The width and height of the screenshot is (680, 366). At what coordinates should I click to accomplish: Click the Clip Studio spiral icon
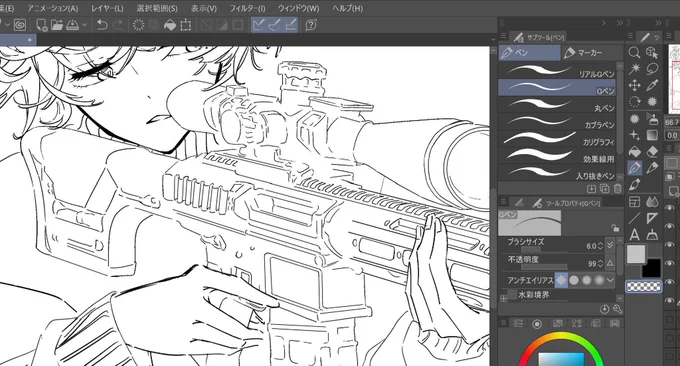pyautogui.click(x=20, y=25)
